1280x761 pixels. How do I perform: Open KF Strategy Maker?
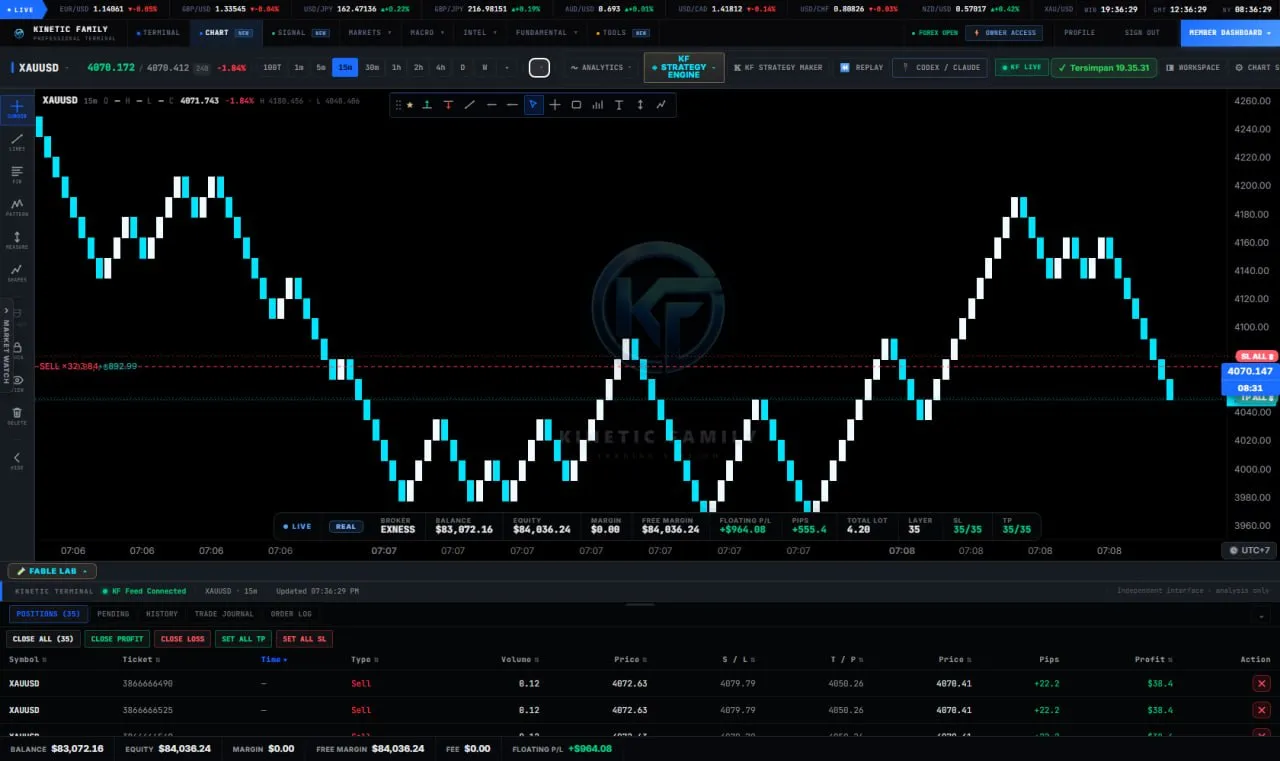coord(778,68)
